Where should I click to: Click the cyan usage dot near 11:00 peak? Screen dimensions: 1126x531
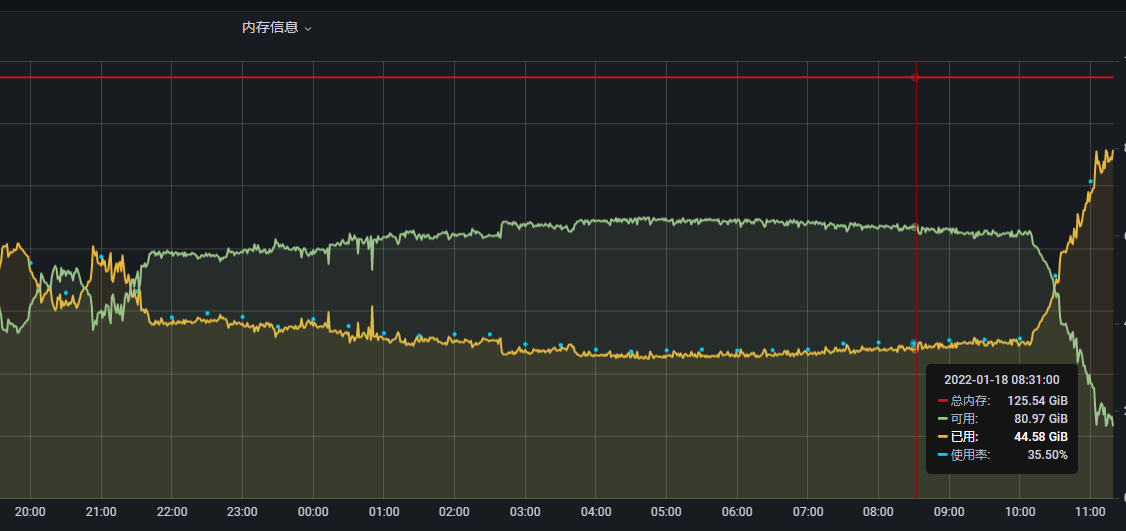(x=1091, y=182)
